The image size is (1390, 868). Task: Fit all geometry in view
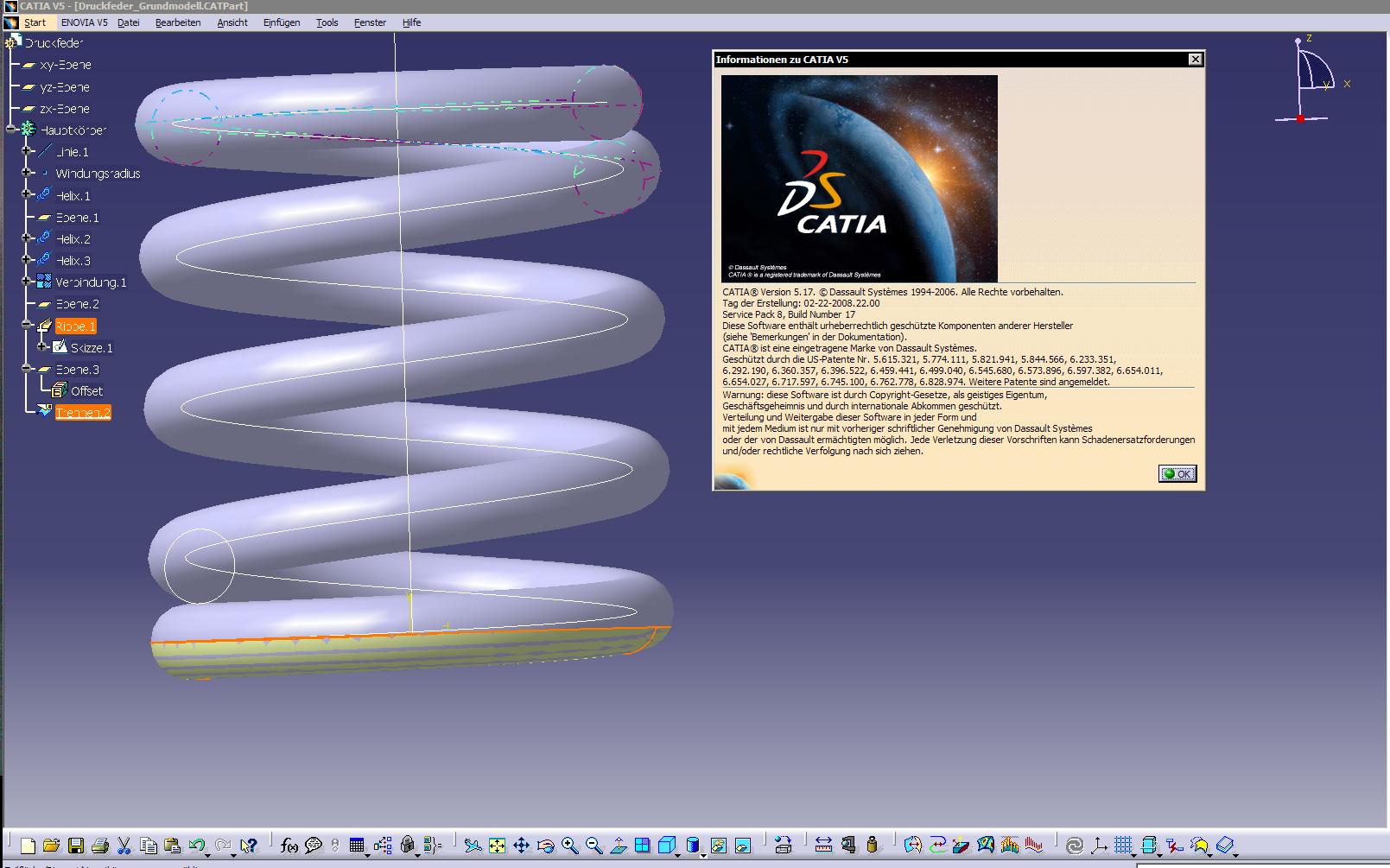pyautogui.click(x=497, y=846)
